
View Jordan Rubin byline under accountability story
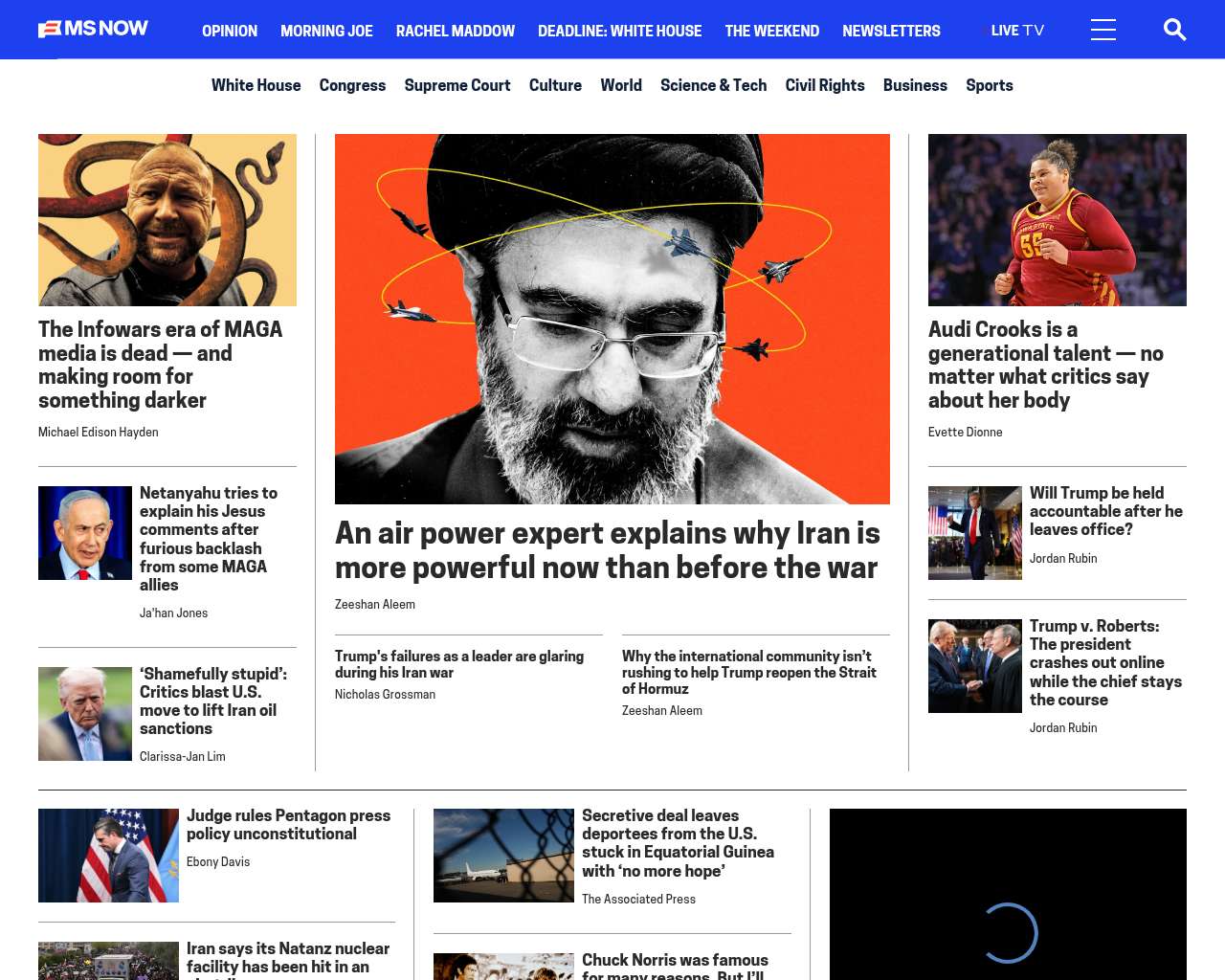1063,559
